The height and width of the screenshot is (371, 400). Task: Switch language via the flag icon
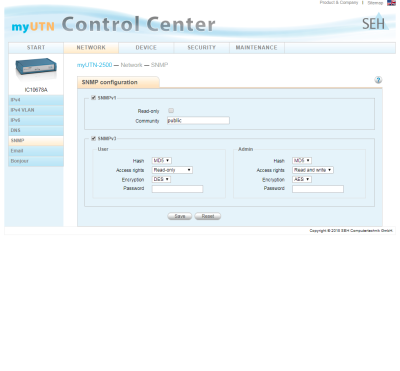(391, 3)
